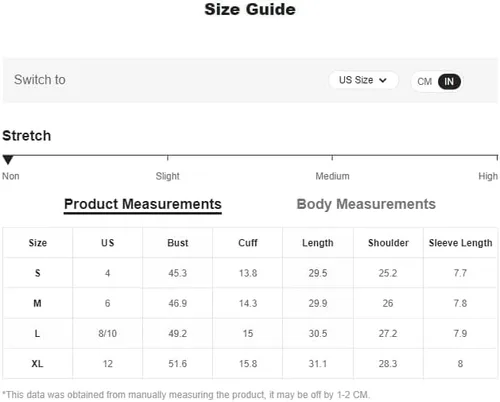
Task: Select the IN unit toggle
Action: pos(449,82)
